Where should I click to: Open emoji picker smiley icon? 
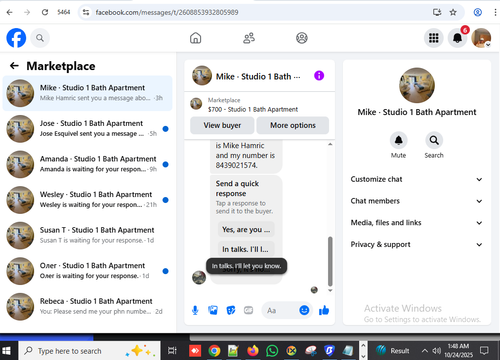pos(304,310)
